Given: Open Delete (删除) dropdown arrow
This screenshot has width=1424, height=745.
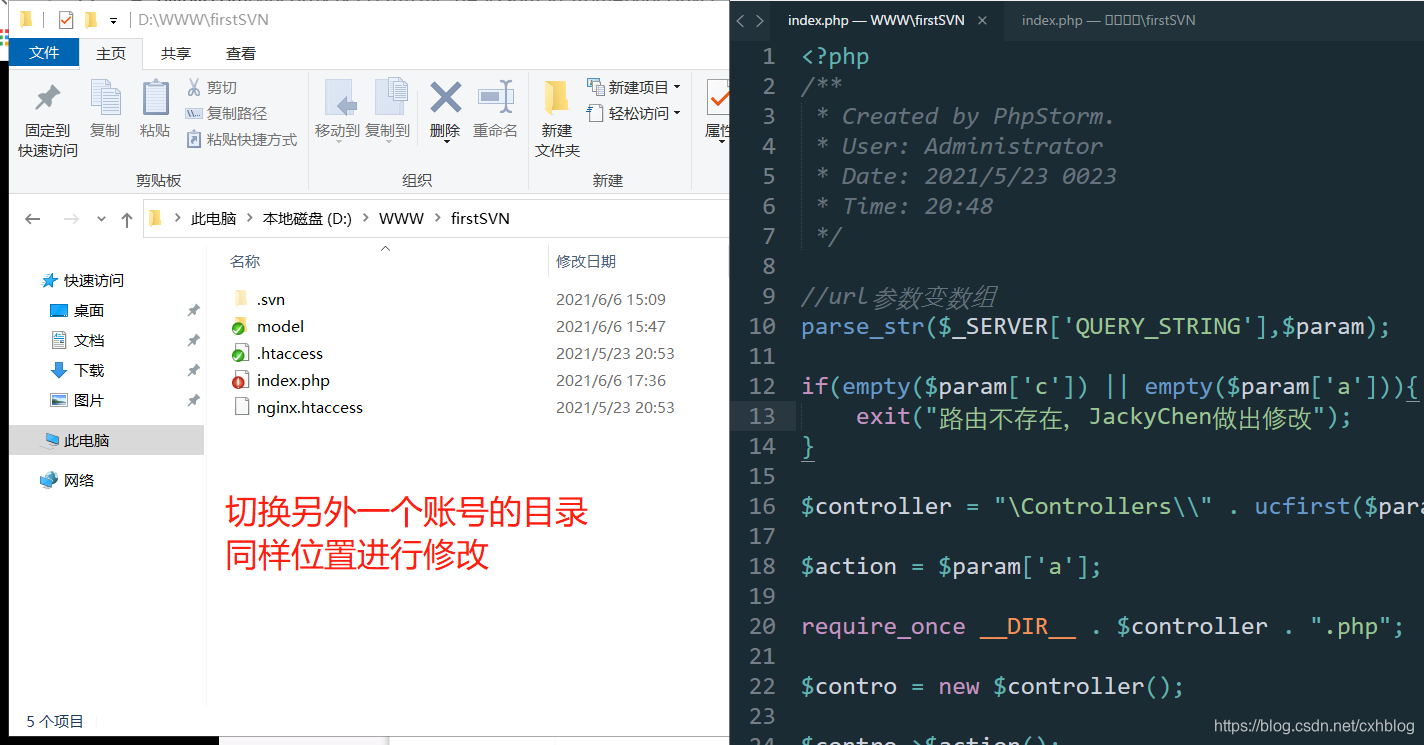Looking at the screenshot, I should (x=445, y=141).
